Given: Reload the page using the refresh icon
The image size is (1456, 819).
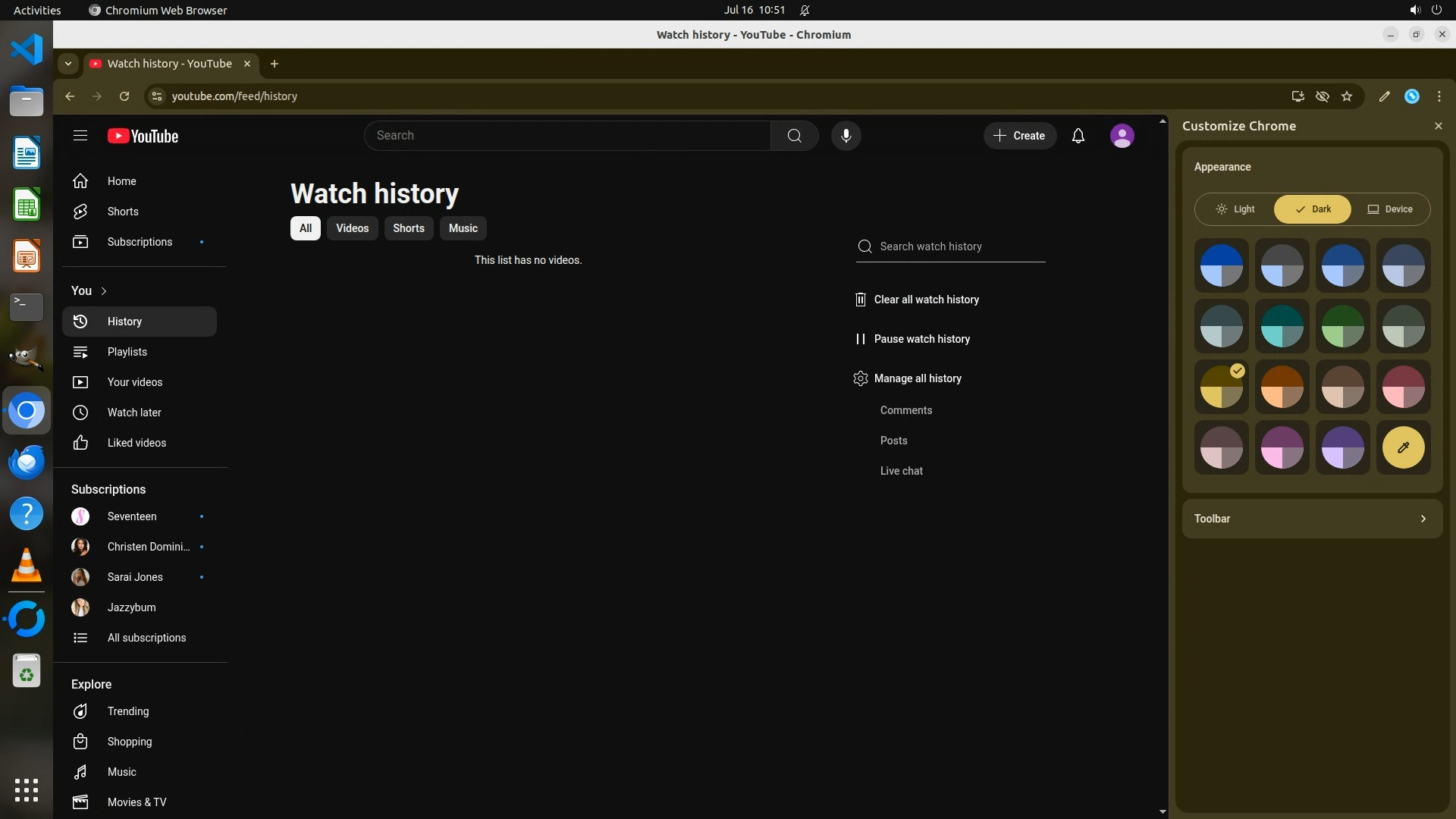Looking at the screenshot, I should pyautogui.click(x=124, y=96).
